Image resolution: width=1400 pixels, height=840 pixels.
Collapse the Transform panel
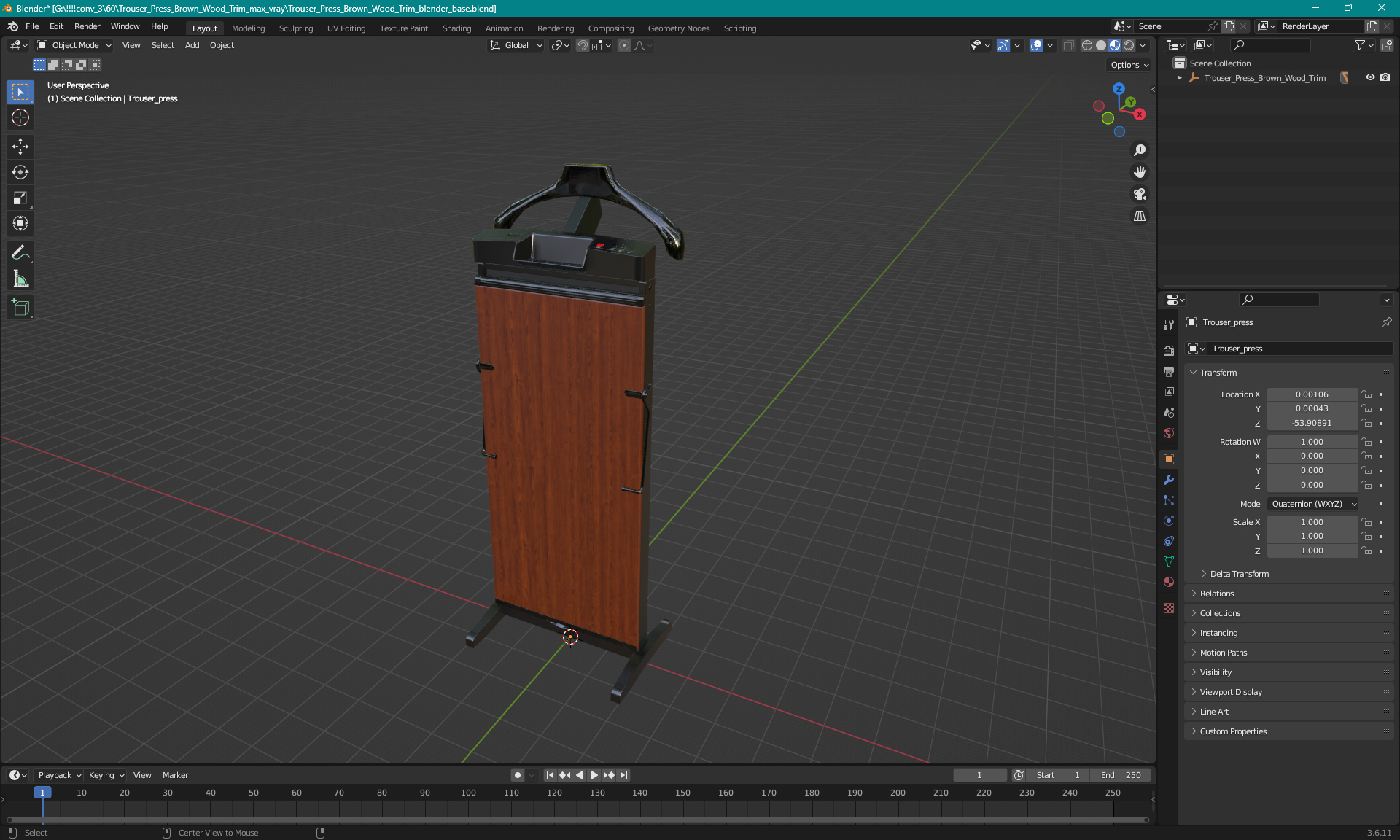[1218, 373]
